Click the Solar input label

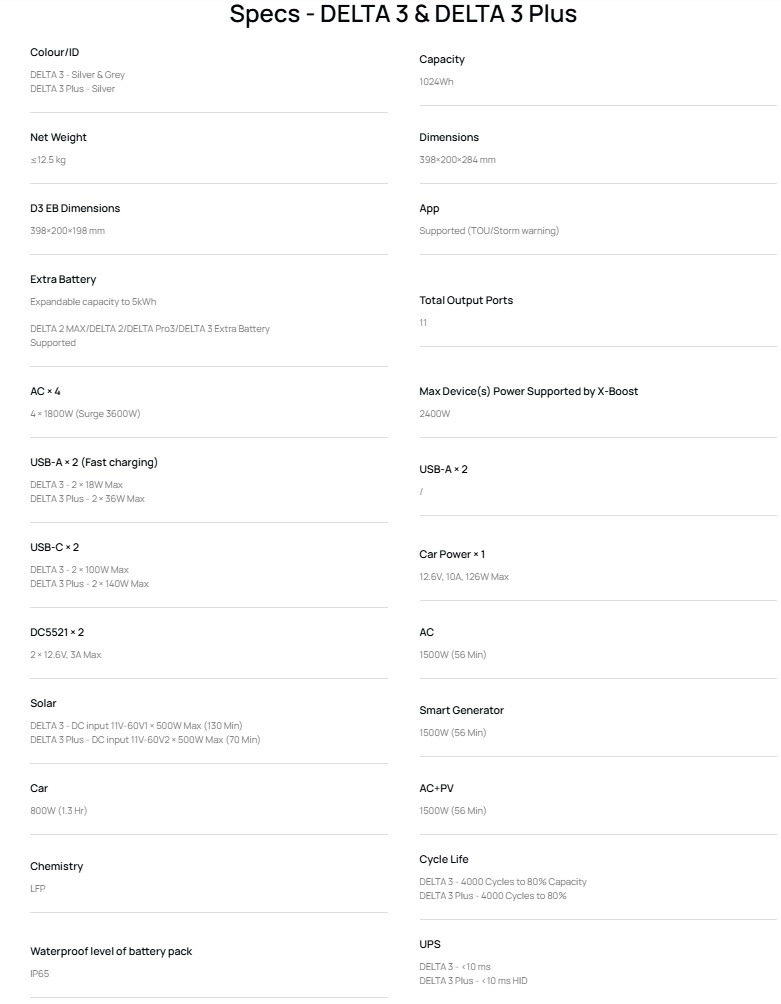click(43, 703)
